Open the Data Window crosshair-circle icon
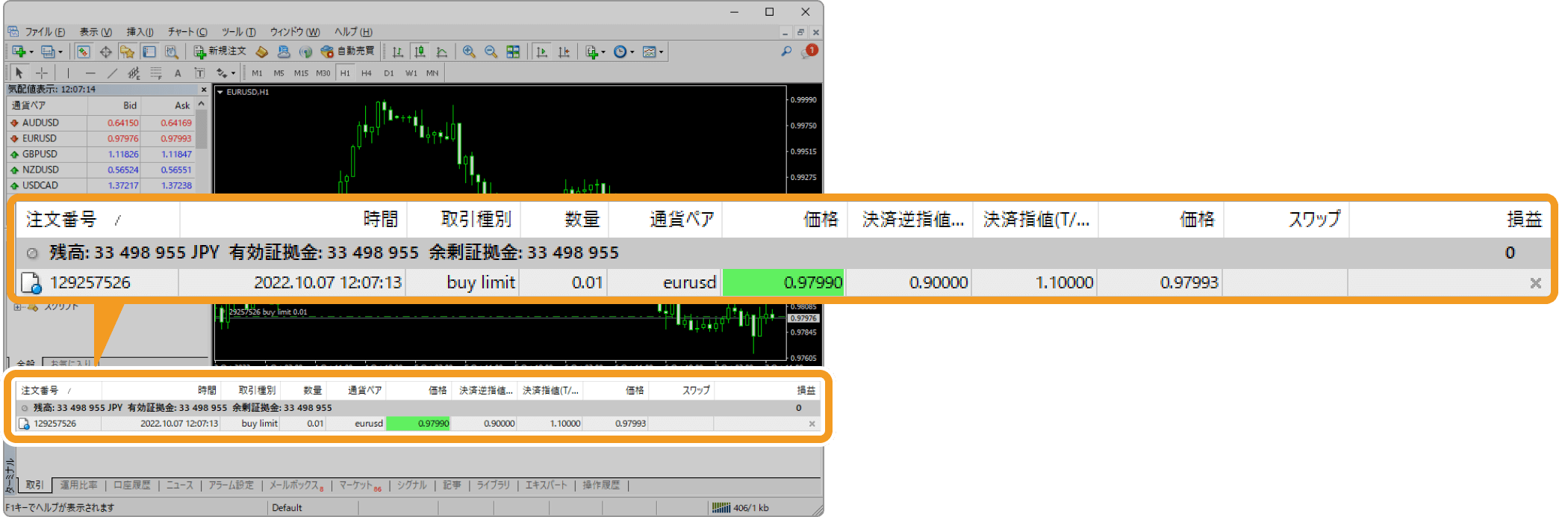This screenshot has width=1568, height=517. pos(105,52)
